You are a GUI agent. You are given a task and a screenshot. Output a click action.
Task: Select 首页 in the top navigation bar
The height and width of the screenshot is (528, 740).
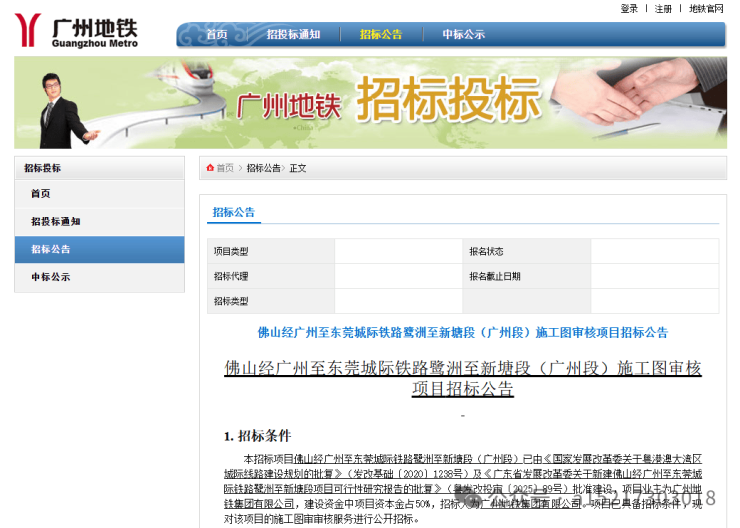pos(217,35)
